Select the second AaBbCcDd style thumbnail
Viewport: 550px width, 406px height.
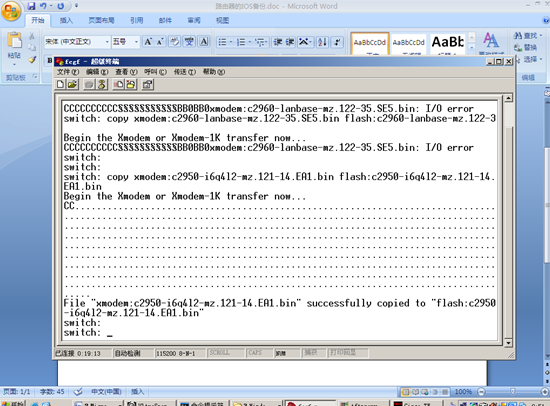tap(409, 44)
